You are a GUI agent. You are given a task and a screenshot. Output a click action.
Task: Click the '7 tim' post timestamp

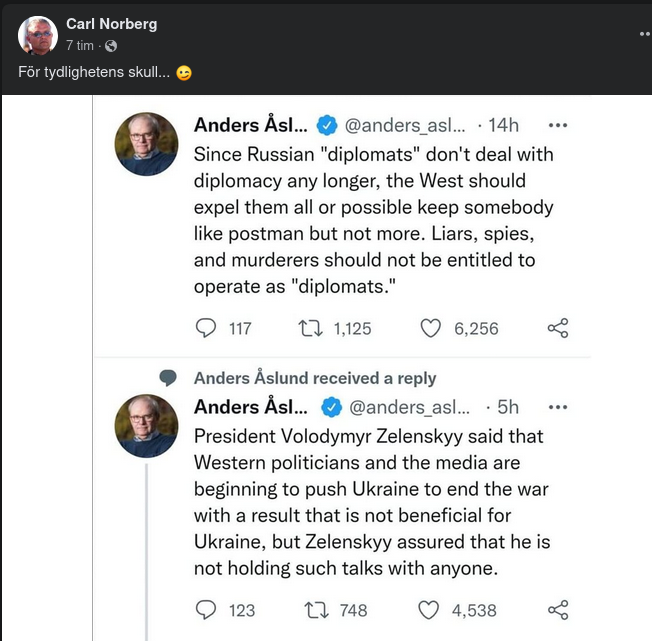(x=80, y=46)
